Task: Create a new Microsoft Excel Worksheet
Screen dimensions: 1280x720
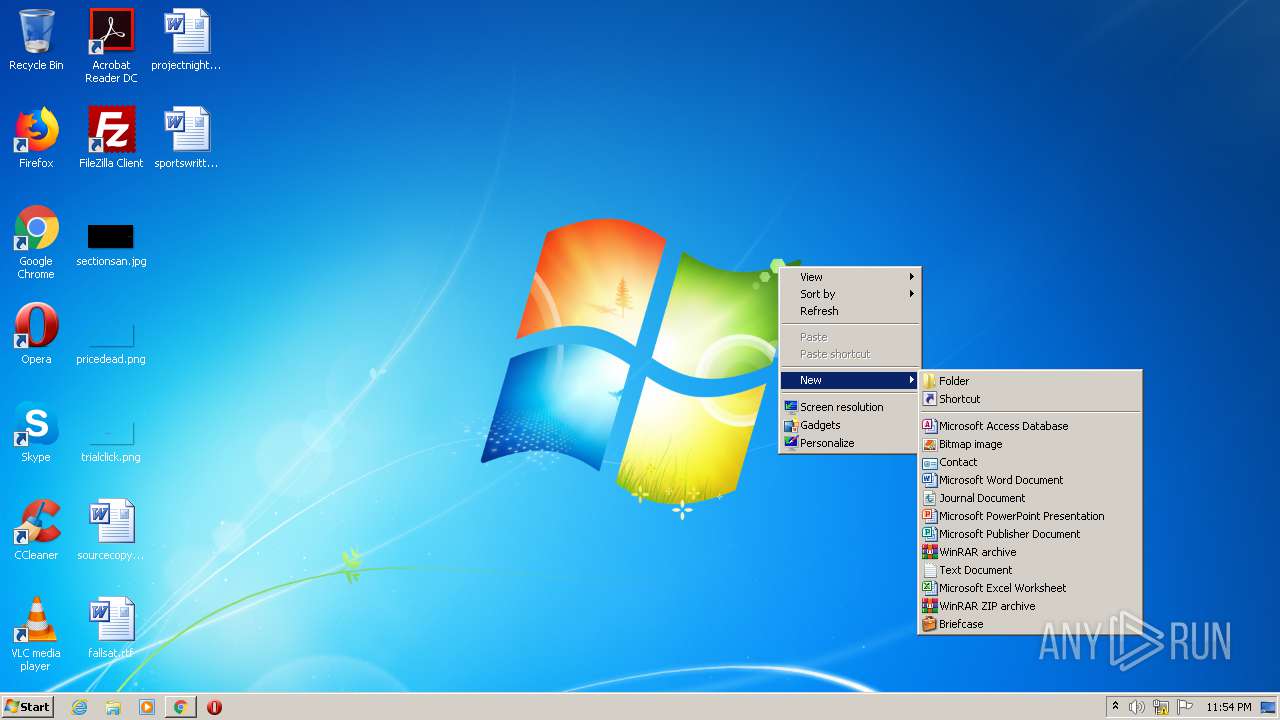Action: (1030, 588)
